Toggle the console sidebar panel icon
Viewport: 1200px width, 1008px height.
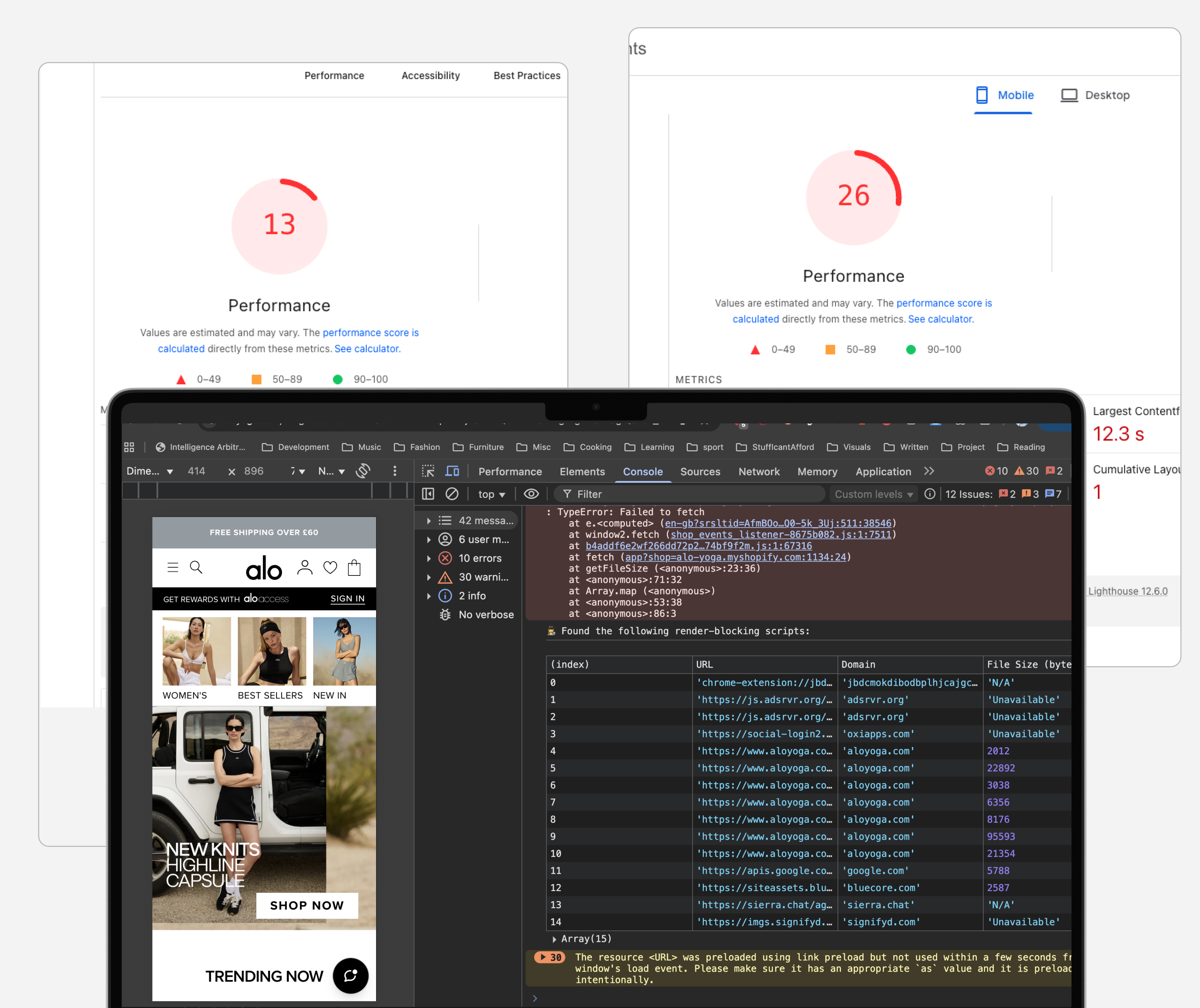(428, 494)
